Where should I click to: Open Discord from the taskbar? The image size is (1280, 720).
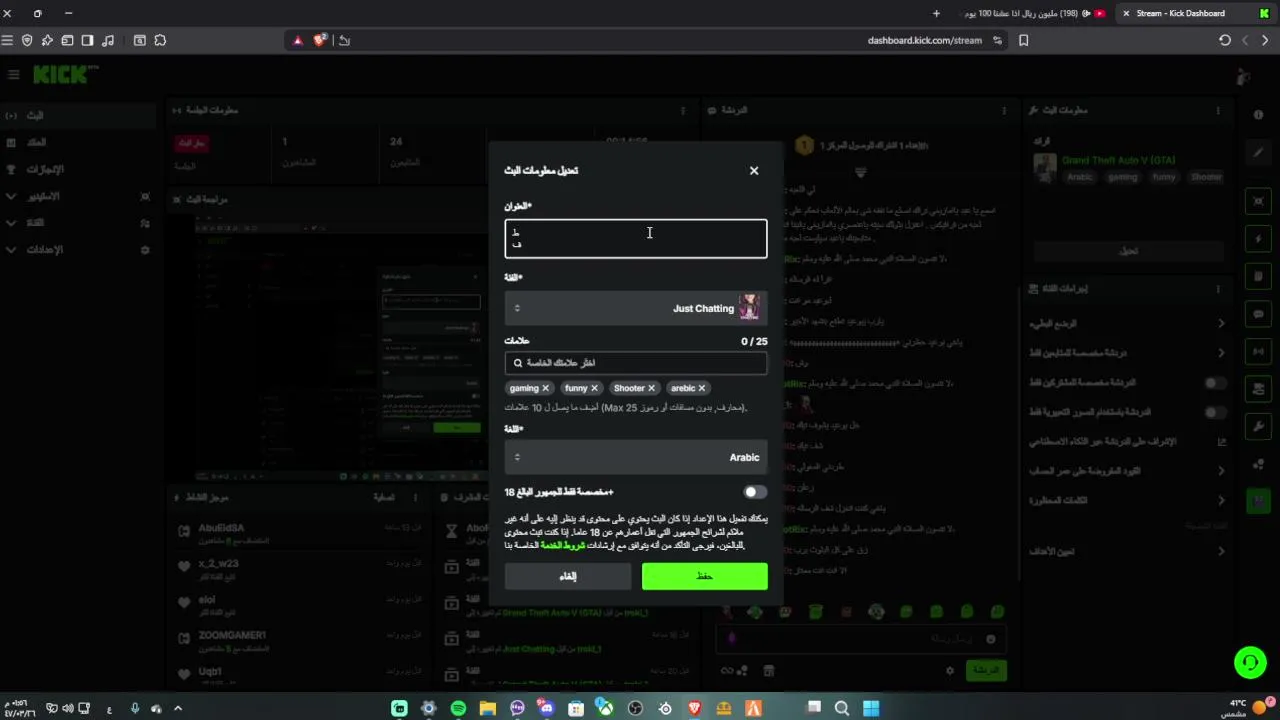546,708
